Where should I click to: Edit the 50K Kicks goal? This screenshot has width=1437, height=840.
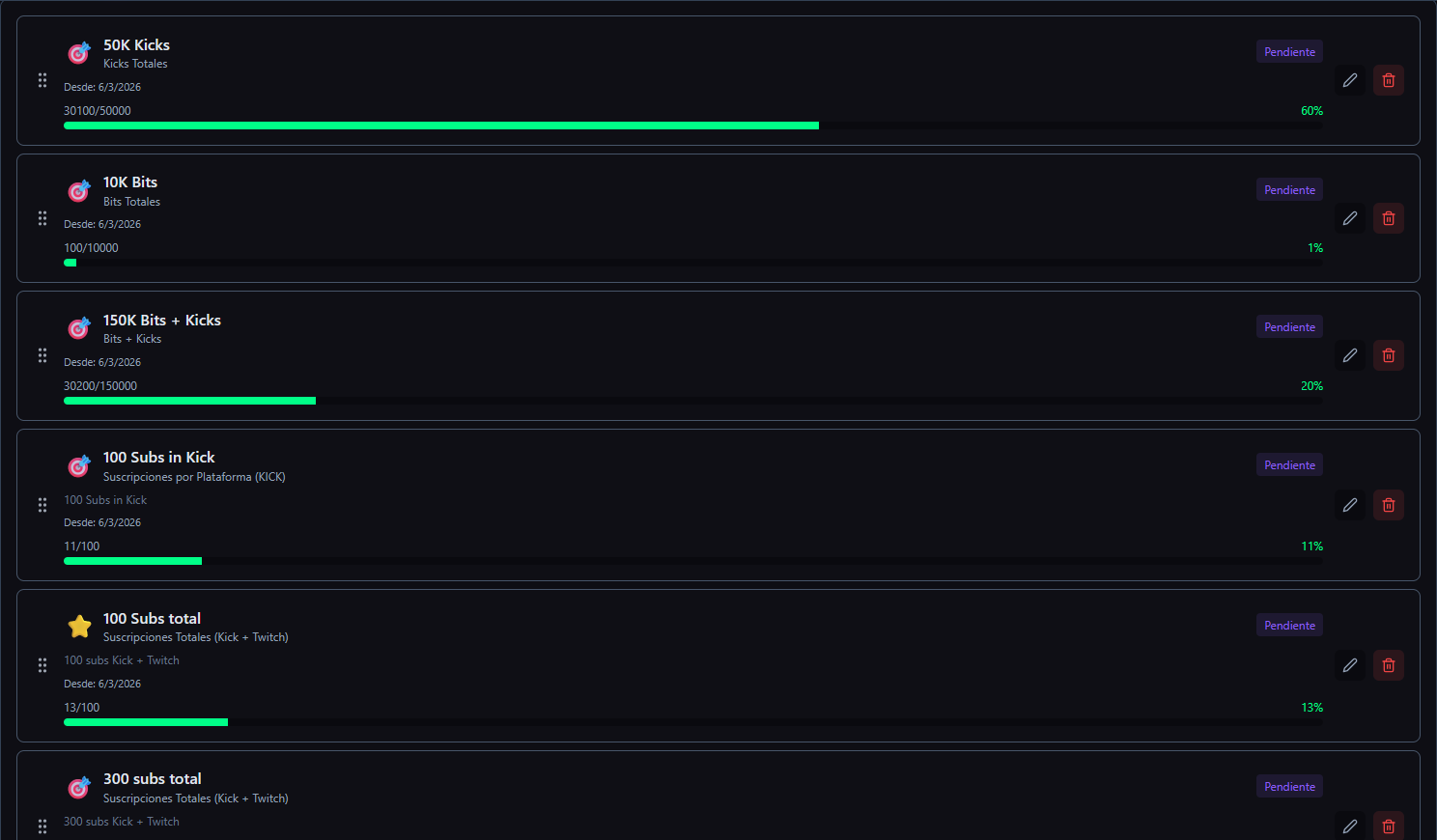coord(1349,80)
